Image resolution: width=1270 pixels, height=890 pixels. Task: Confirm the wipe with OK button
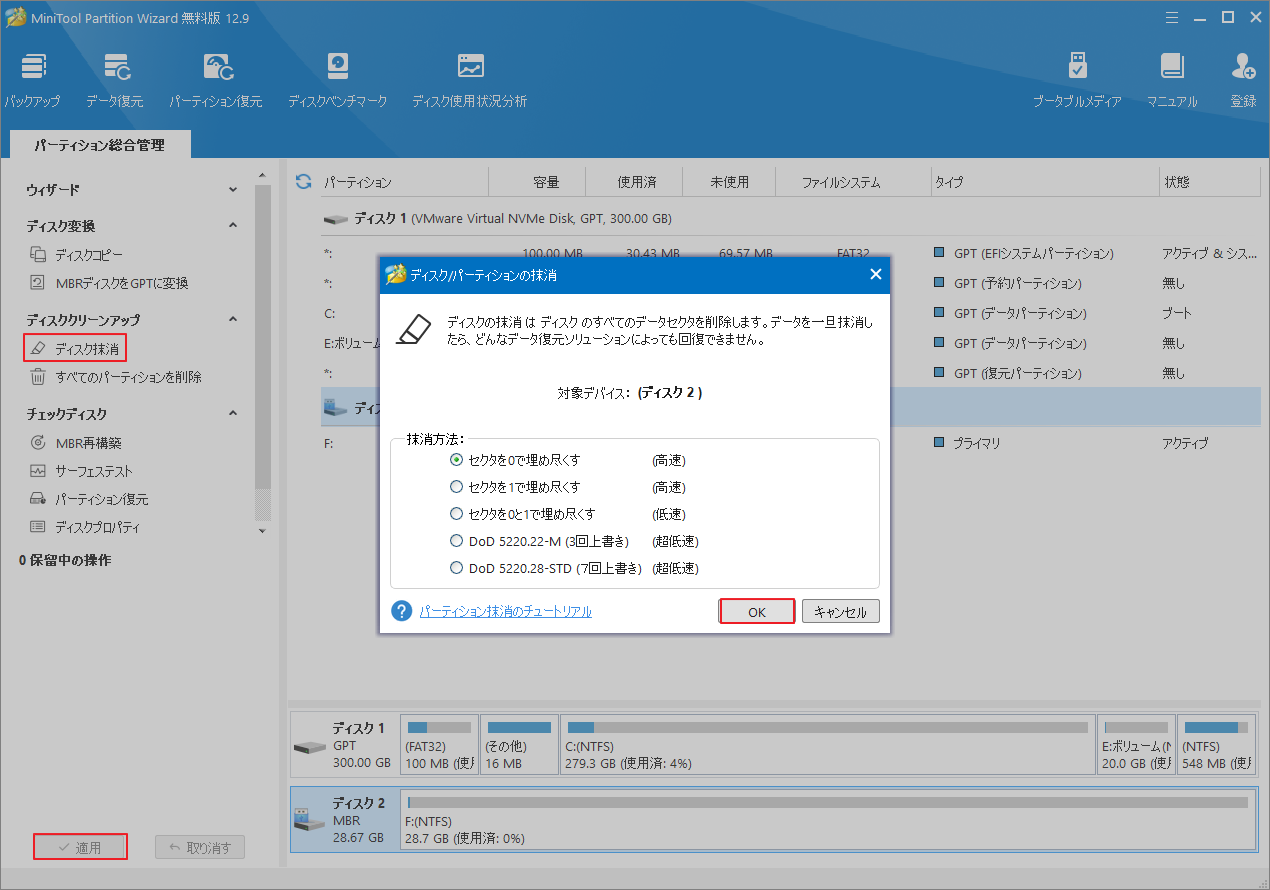757,611
